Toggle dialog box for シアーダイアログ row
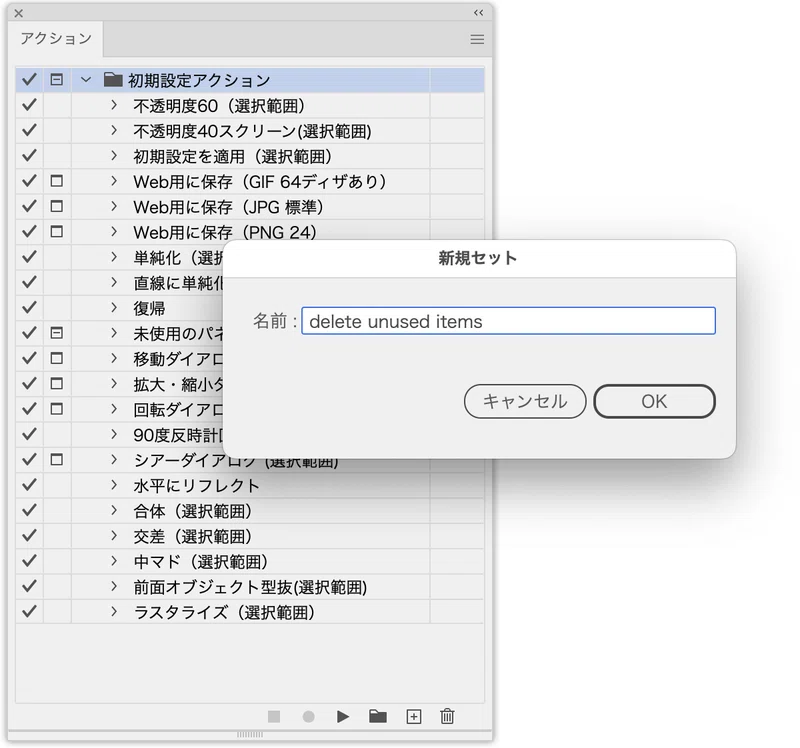Image resolution: width=800 pixels, height=748 pixels. point(57,460)
